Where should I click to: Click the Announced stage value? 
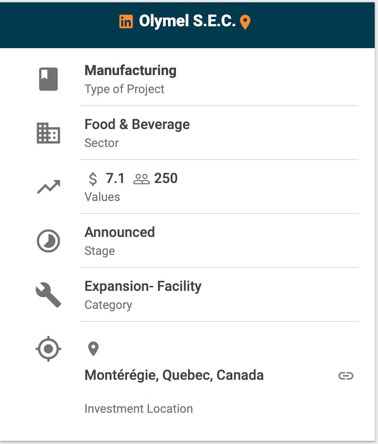point(120,232)
